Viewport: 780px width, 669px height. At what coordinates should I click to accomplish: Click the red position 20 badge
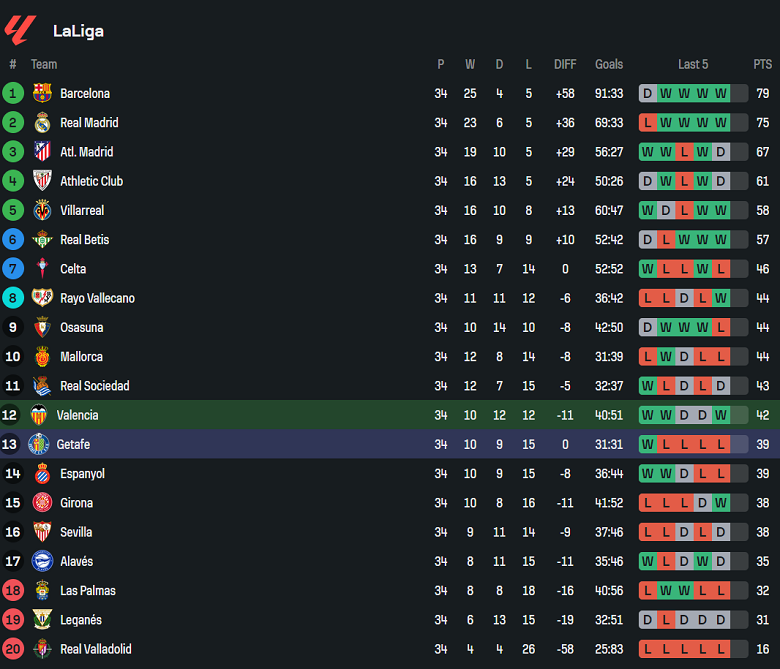point(13,649)
